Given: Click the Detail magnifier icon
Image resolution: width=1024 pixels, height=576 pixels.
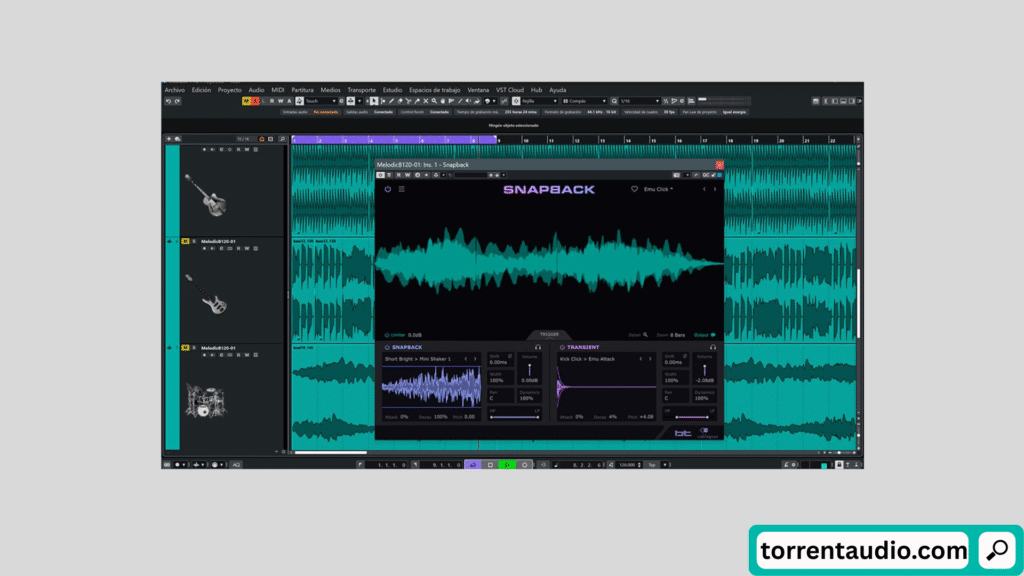Looking at the screenshot, I should (x=645, y=335).
